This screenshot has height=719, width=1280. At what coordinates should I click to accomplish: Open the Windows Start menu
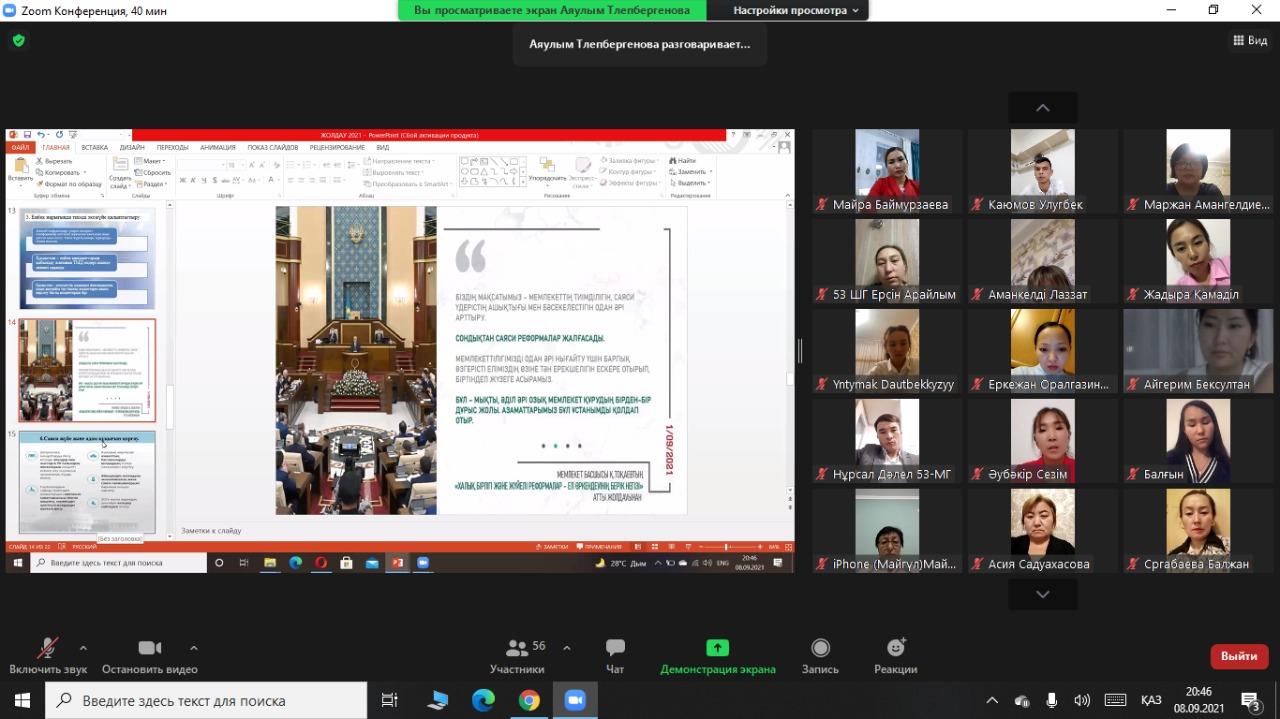(x=22, y=700)
